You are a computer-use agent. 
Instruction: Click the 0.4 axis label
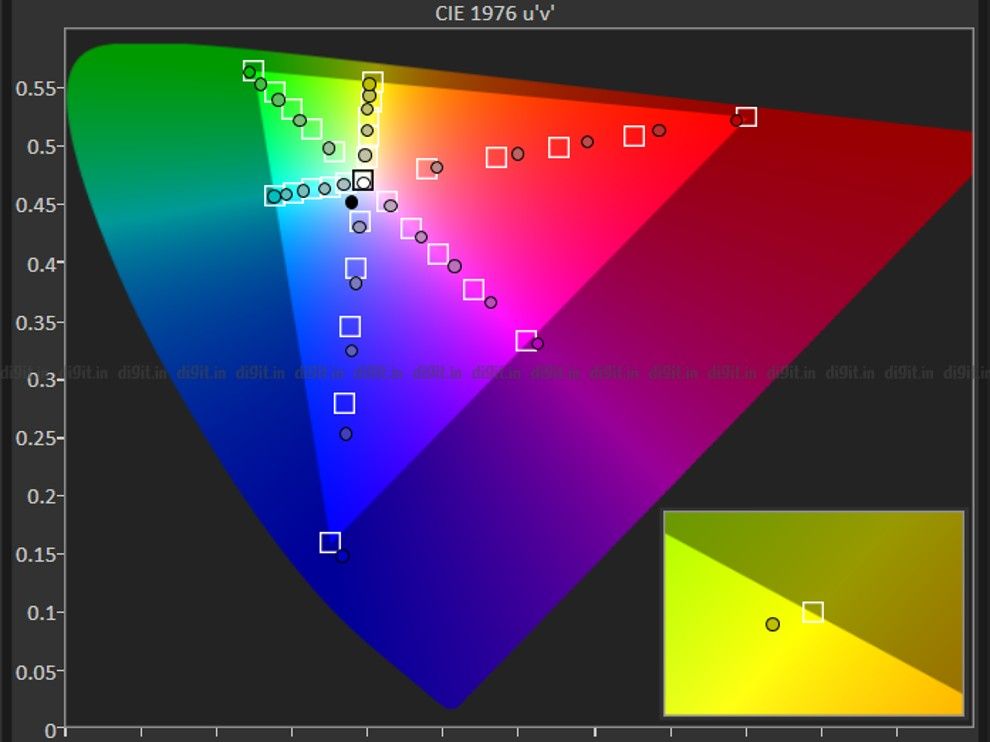(44, 263)
